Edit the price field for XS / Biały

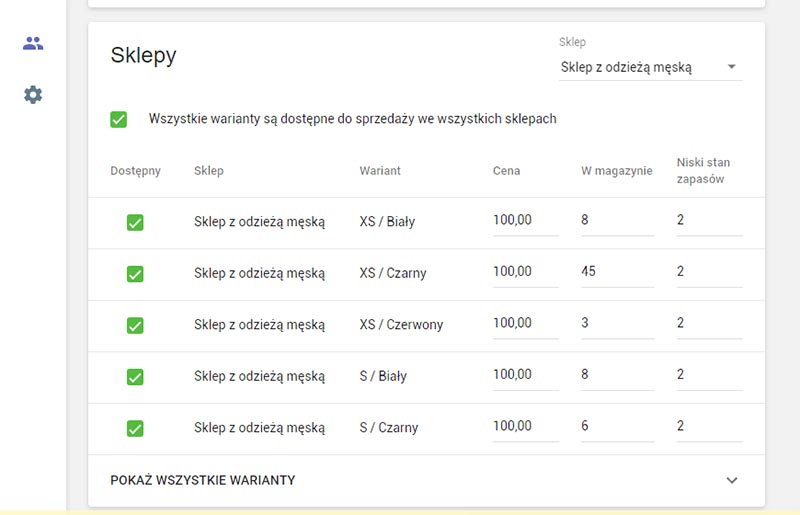coord(526,221)
